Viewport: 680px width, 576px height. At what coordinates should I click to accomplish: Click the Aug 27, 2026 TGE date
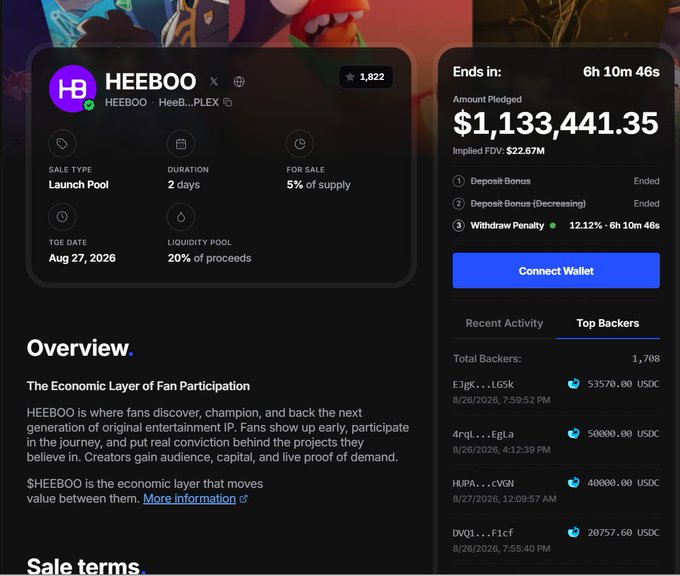tap(82, 258)
